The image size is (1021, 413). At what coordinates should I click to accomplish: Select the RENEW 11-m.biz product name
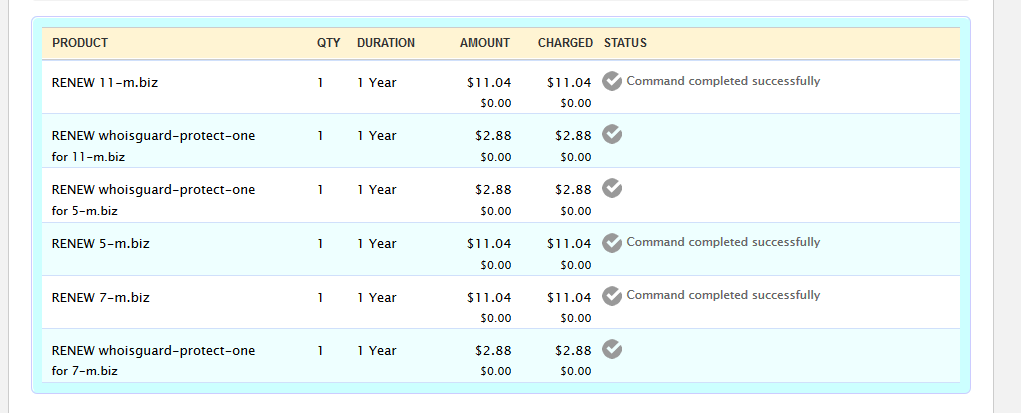[x=105, y=82]
